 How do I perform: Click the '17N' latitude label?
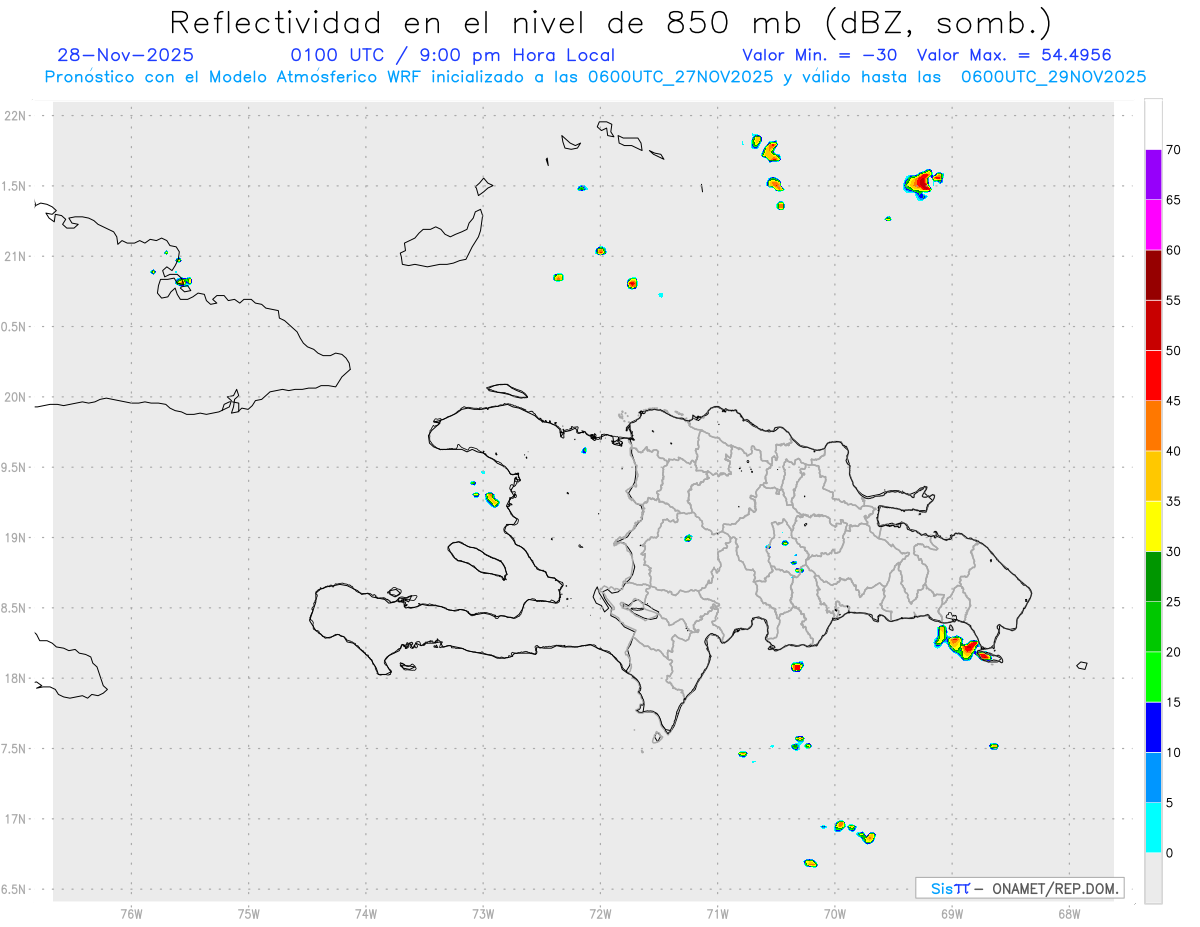[17, 819]
